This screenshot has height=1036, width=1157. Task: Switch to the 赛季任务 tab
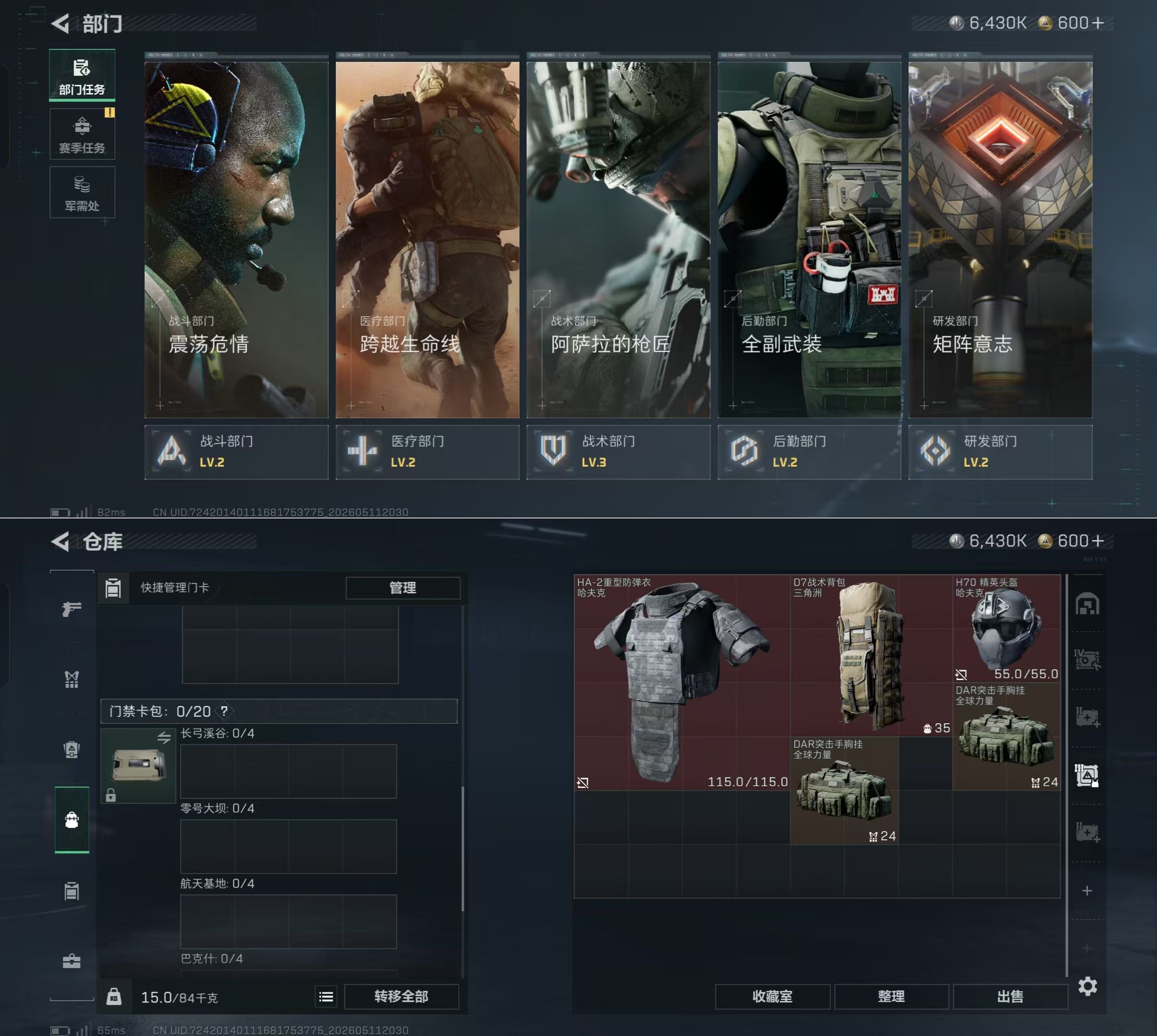point(82,134)
